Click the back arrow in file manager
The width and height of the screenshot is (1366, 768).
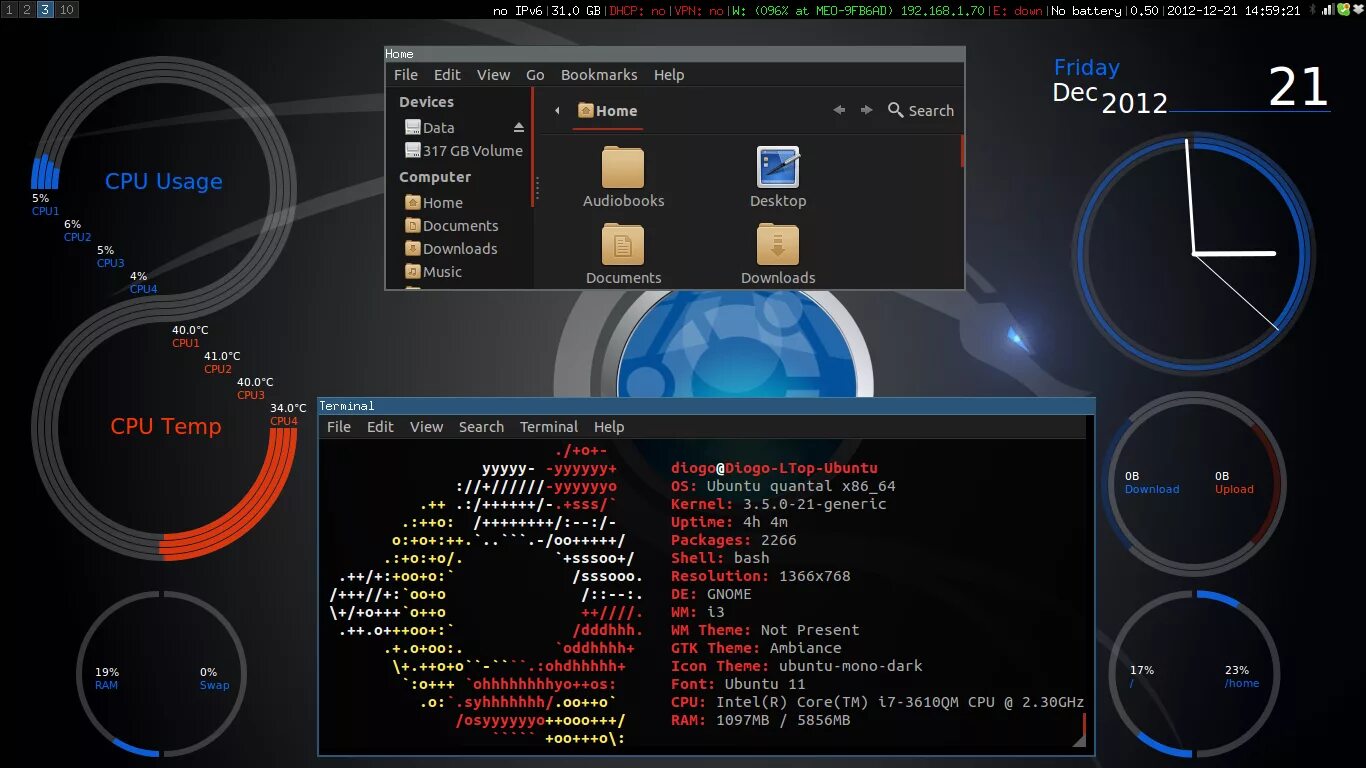click(839, 110)
